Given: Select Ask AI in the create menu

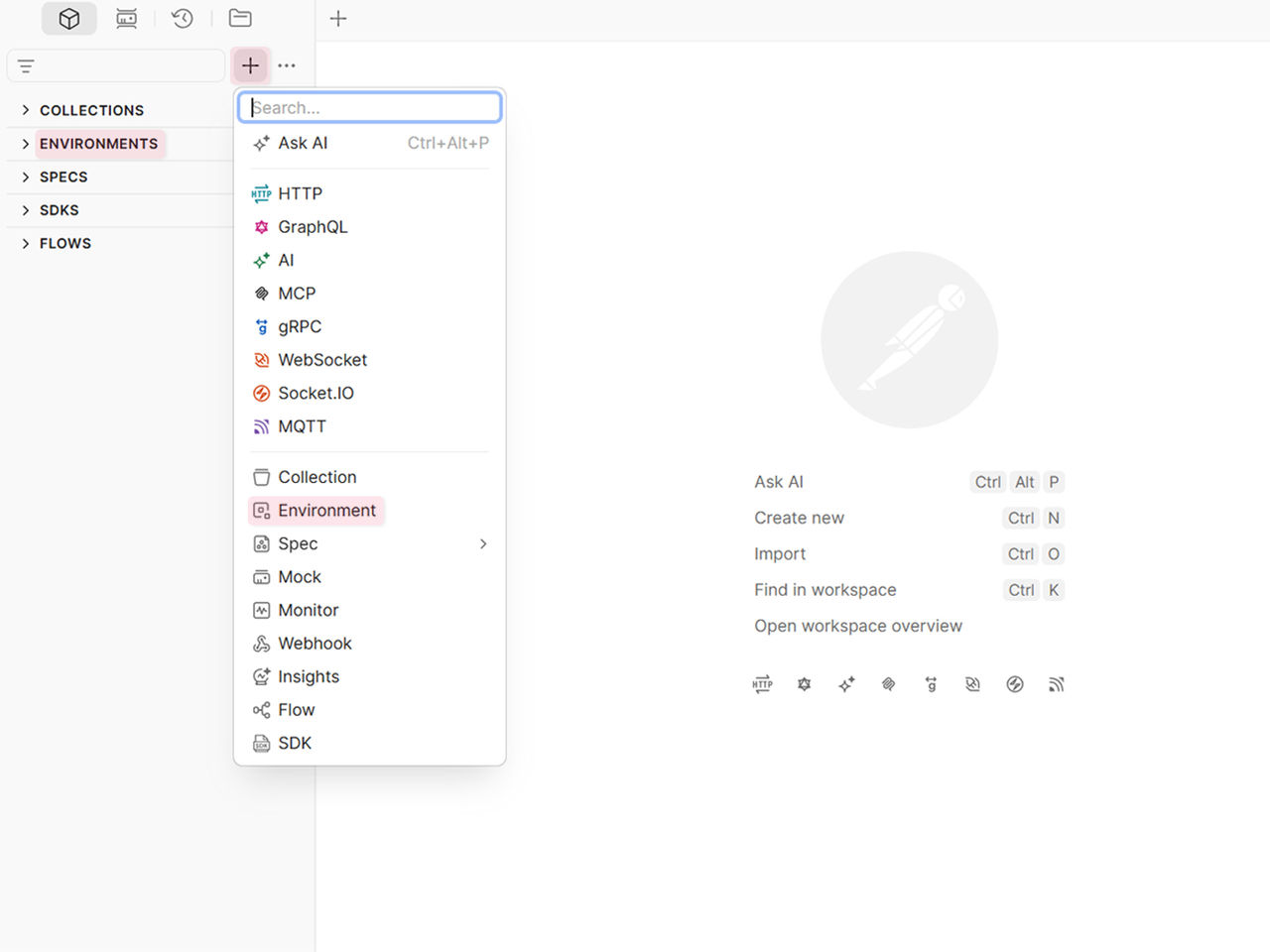Looking at the screenshot, I should pyautogui.click(x=369, y=143).
